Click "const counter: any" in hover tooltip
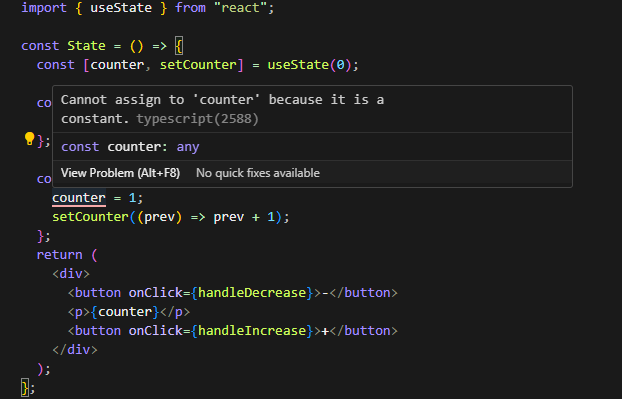The height and width of the screenshot is (399, 622). 130,147
